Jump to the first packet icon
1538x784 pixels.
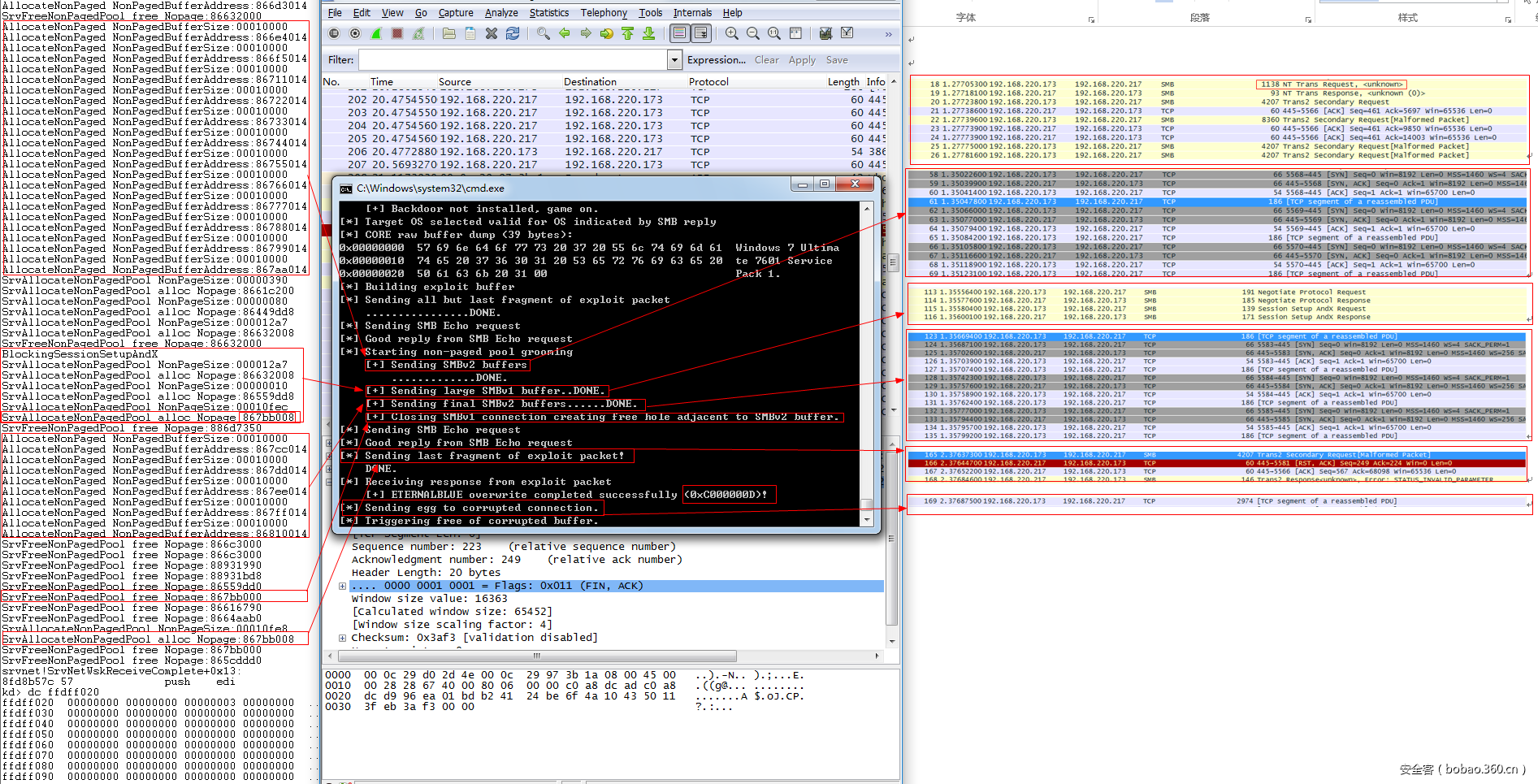click(628, 33)
